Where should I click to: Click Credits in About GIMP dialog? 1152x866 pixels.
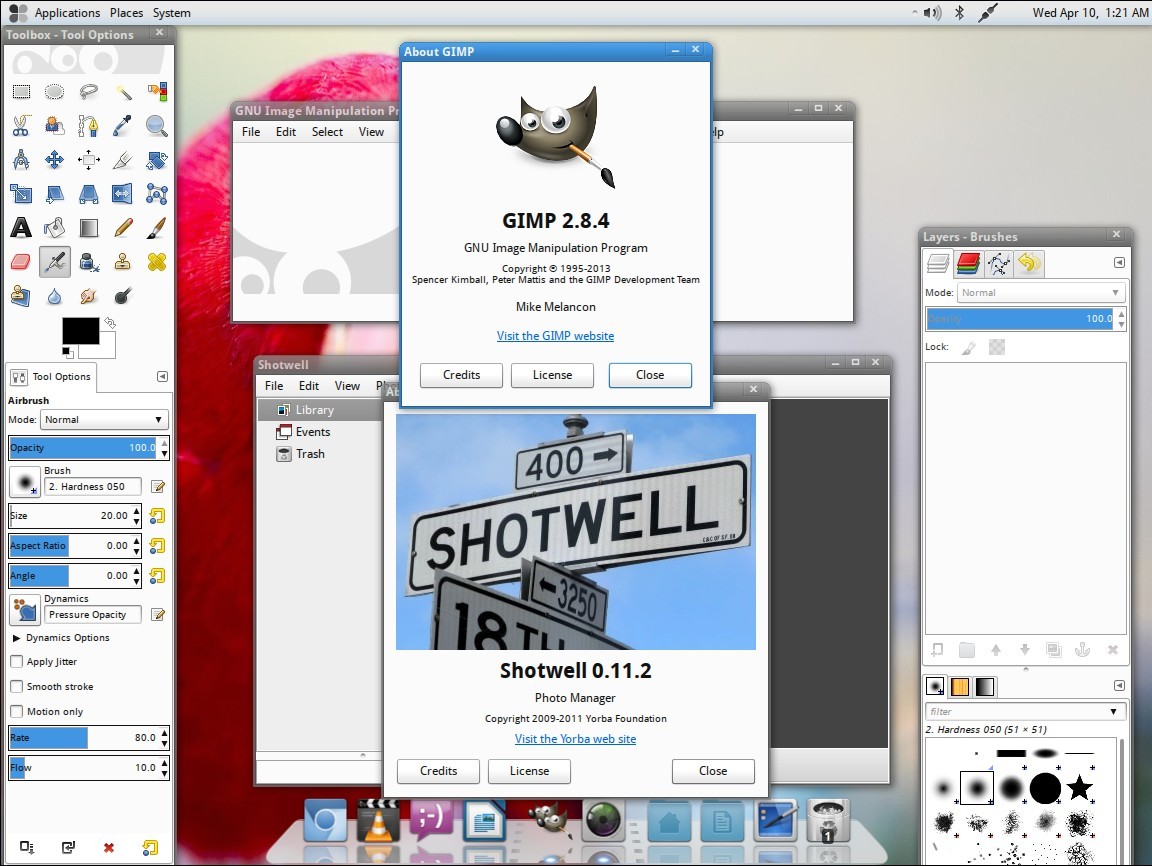coord(461,375)
